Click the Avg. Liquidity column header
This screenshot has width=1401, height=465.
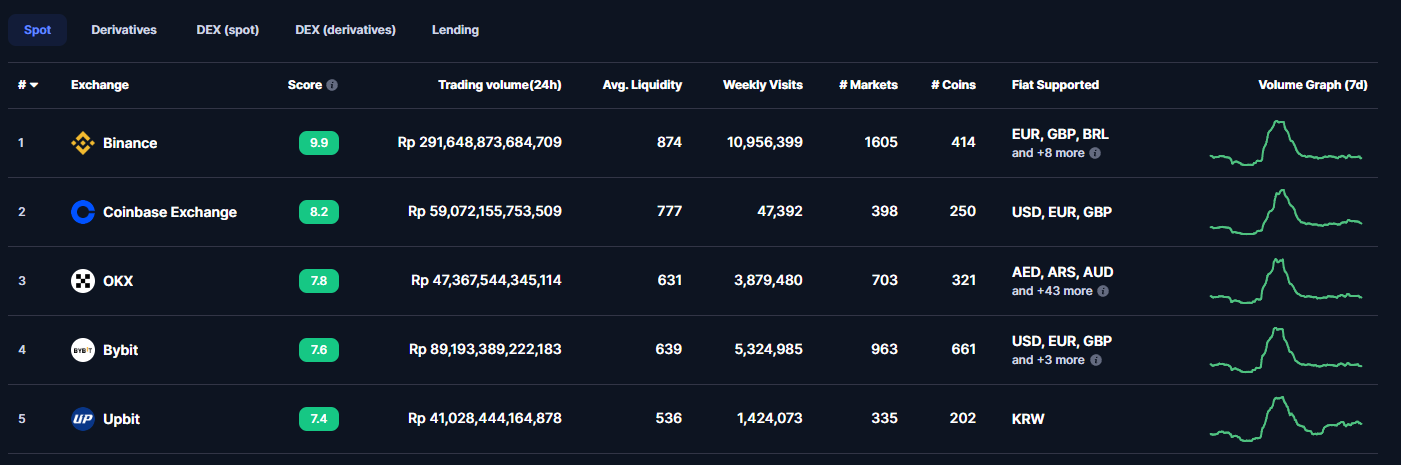(642, 85)
